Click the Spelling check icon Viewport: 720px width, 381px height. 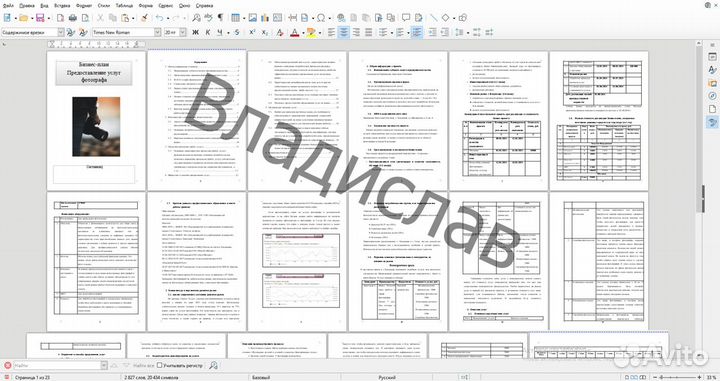[x=208, y=18]
